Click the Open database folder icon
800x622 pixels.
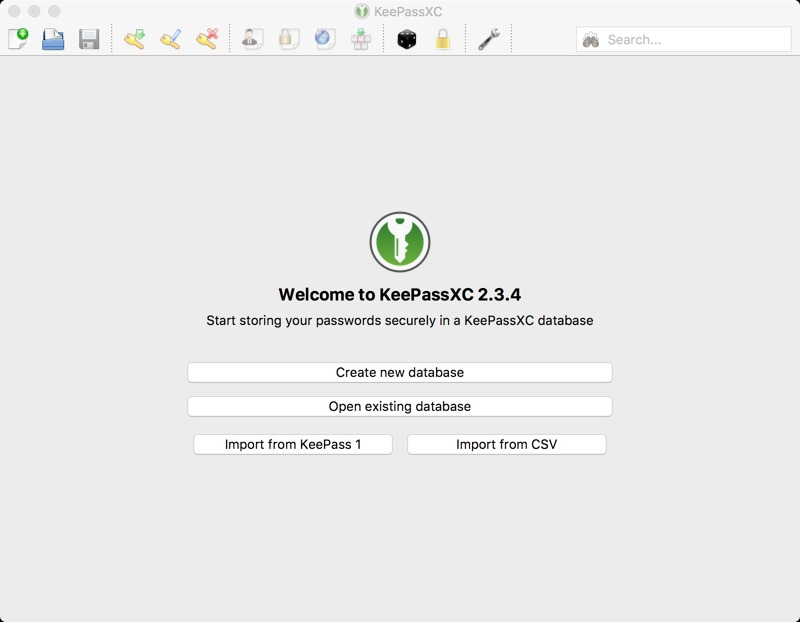(x=53, y=39)
